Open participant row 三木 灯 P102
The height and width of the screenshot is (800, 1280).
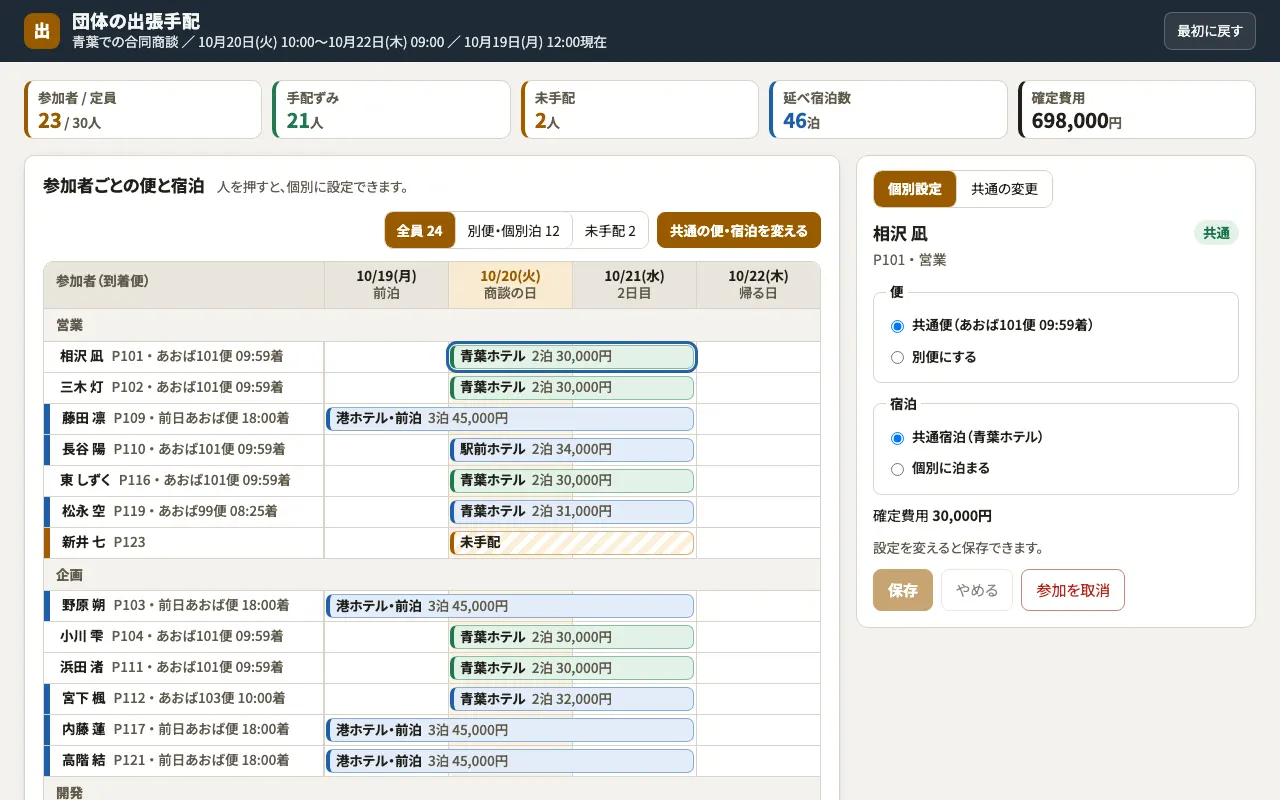tap(184, 387)
